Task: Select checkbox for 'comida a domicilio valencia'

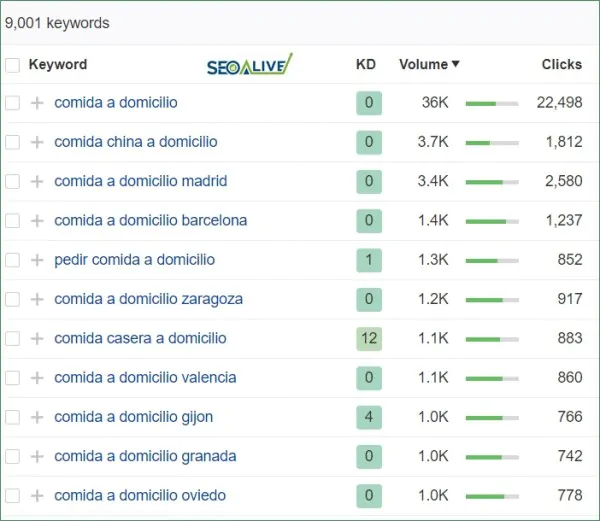Action: pyautogui.click(x=12, y=378)
